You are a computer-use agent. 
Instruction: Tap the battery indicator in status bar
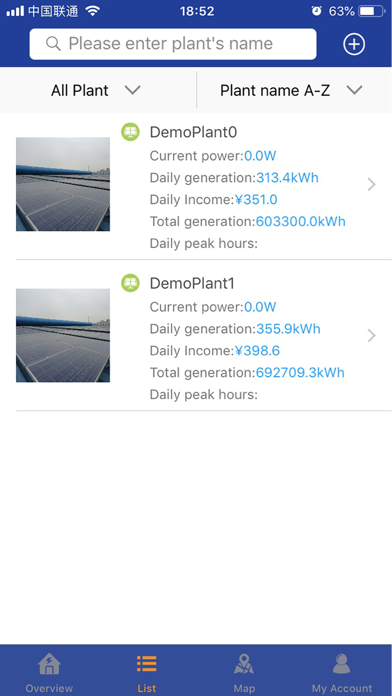[372, 12]
